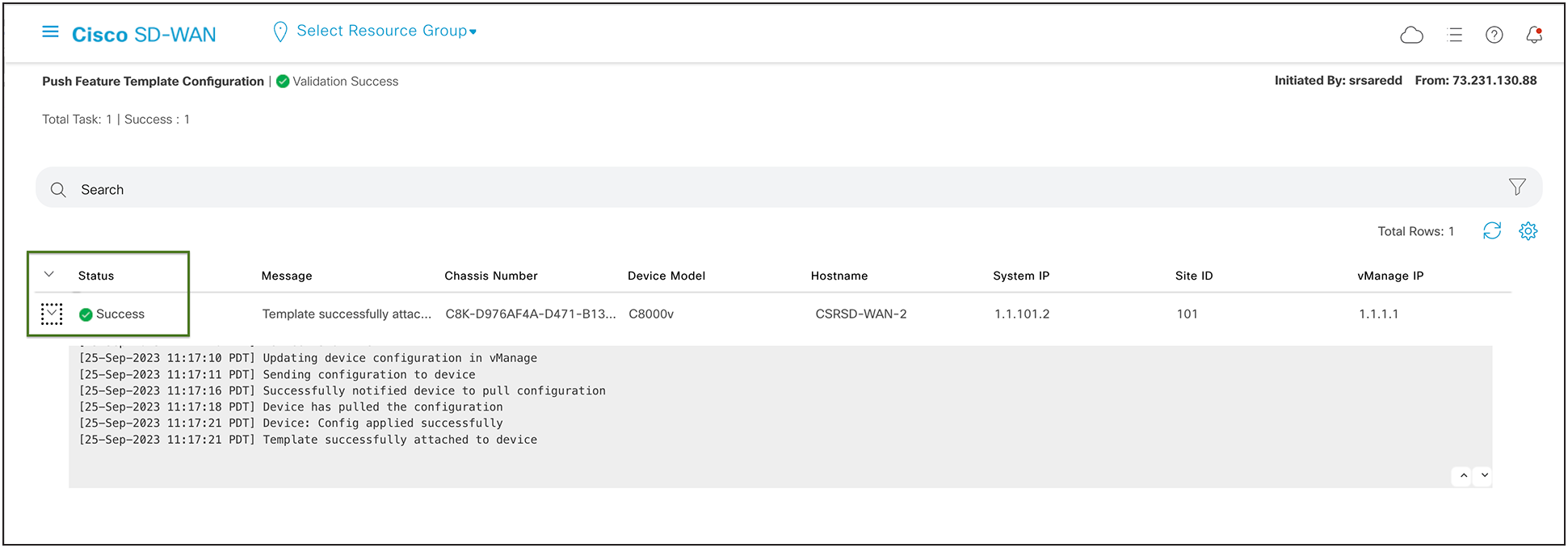Image resolution: width=1568 pixels, height=548 pixels.
Task: Open Select Resource Group dropdown
Action: coord(386,31)
